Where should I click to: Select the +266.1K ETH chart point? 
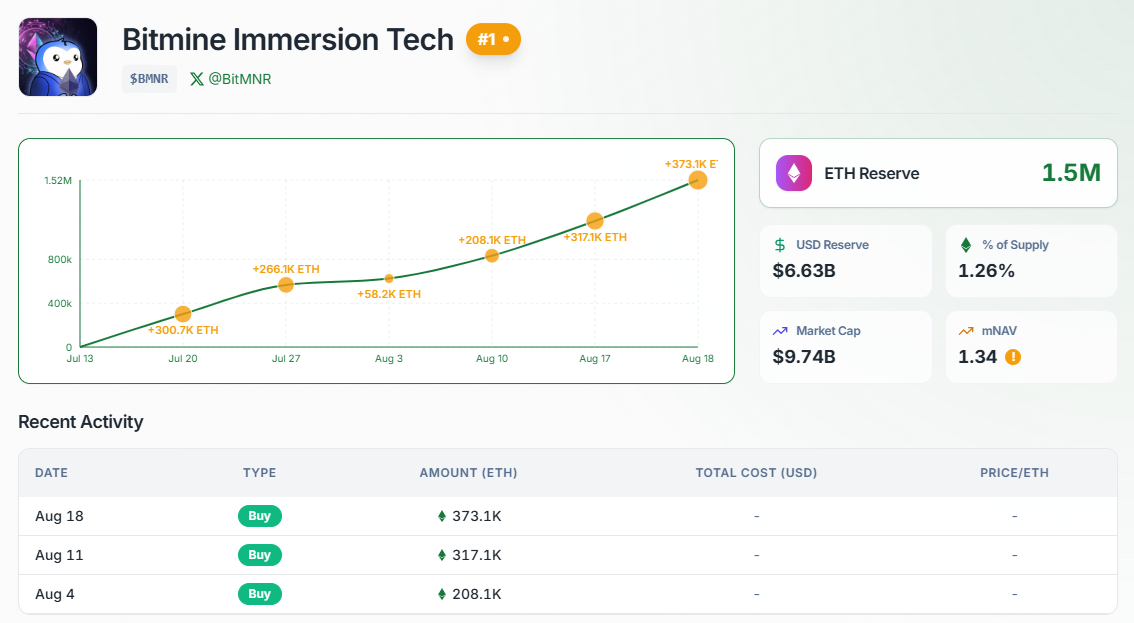click(286, 285)
